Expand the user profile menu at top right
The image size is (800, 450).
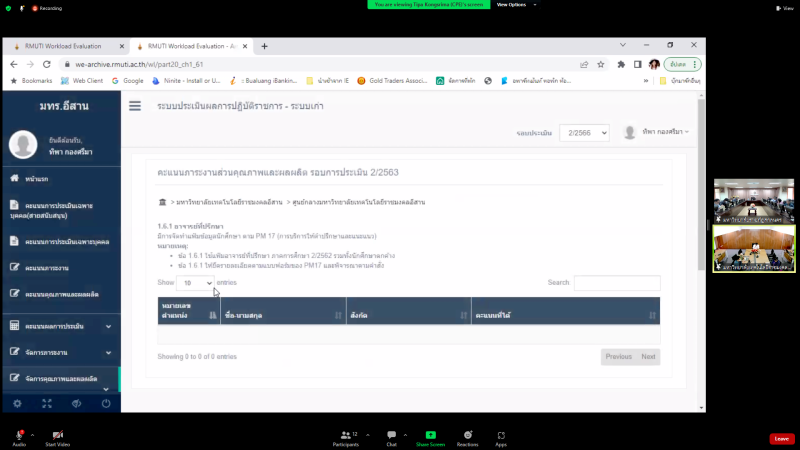click(657, 132)
